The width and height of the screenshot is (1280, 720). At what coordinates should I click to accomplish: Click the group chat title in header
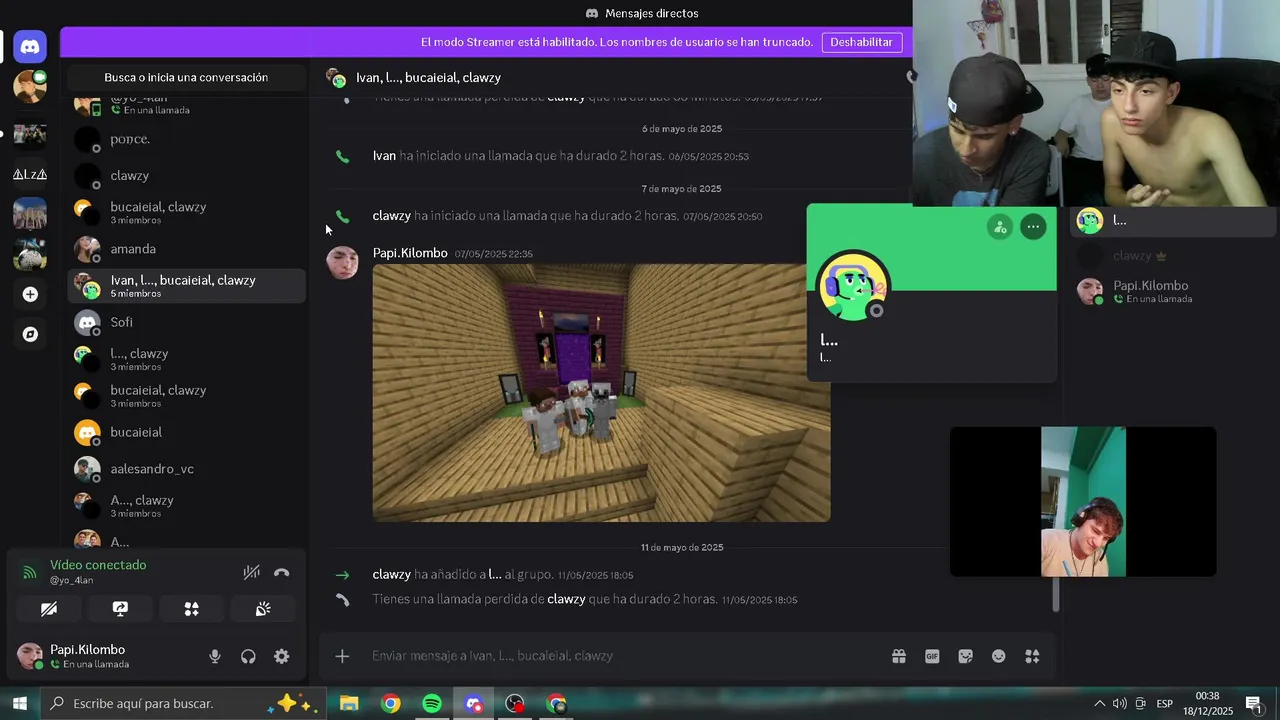pos(428,77)
